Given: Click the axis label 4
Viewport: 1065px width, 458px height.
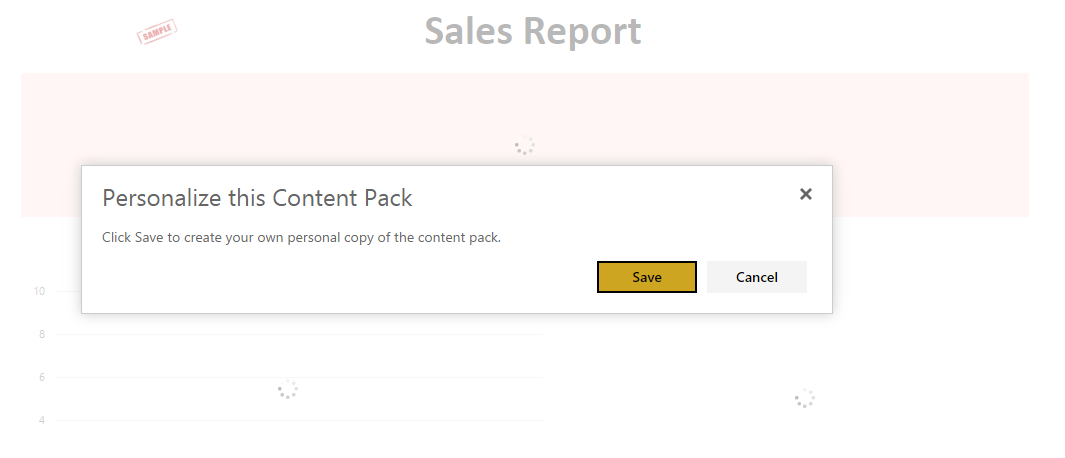Looking at the screenshot, I should pyautogui.click(x=41, y=421).
